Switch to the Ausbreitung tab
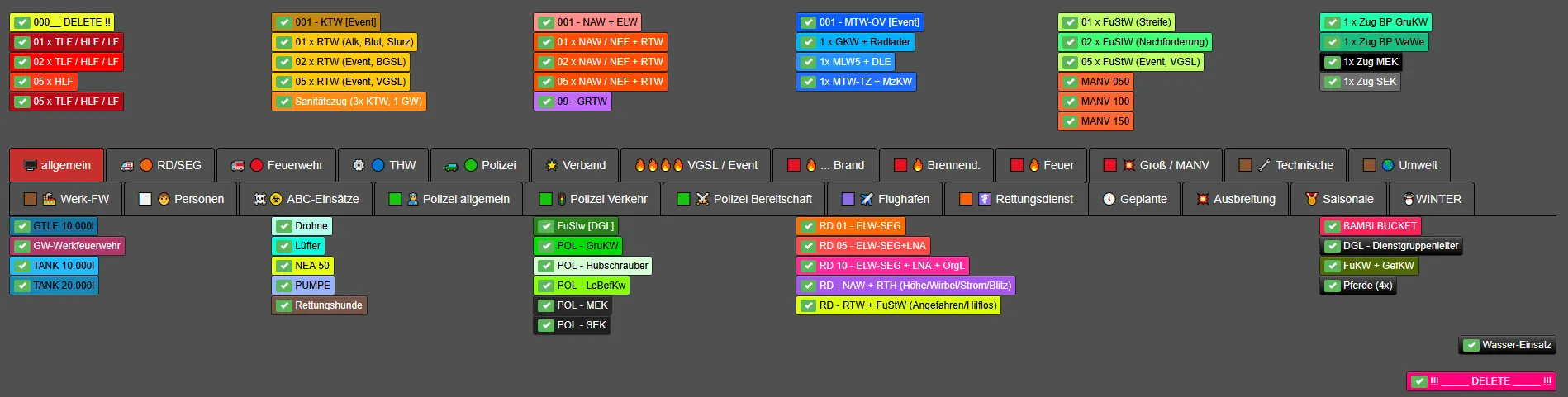Screen dimensions: 1568x397 coord(1236,199)
